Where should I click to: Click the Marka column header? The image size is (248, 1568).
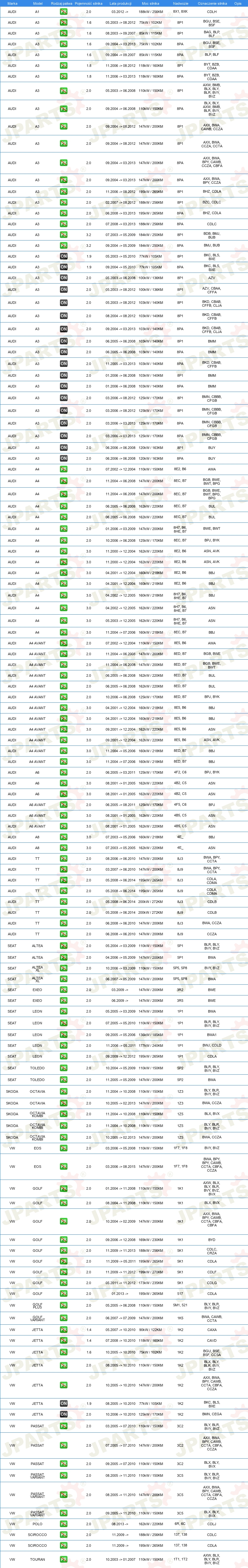click(x=12, y=3)
